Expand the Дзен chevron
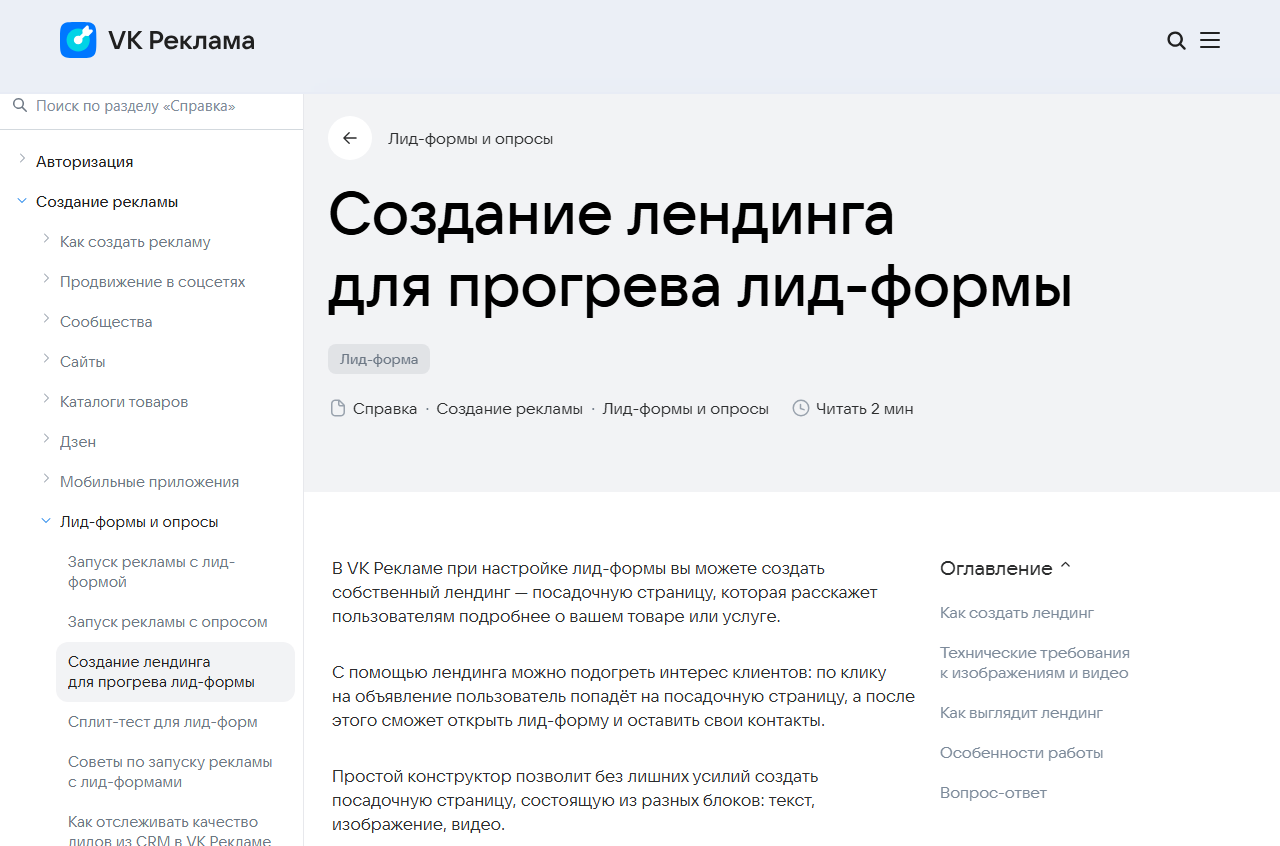 (46, 438)
